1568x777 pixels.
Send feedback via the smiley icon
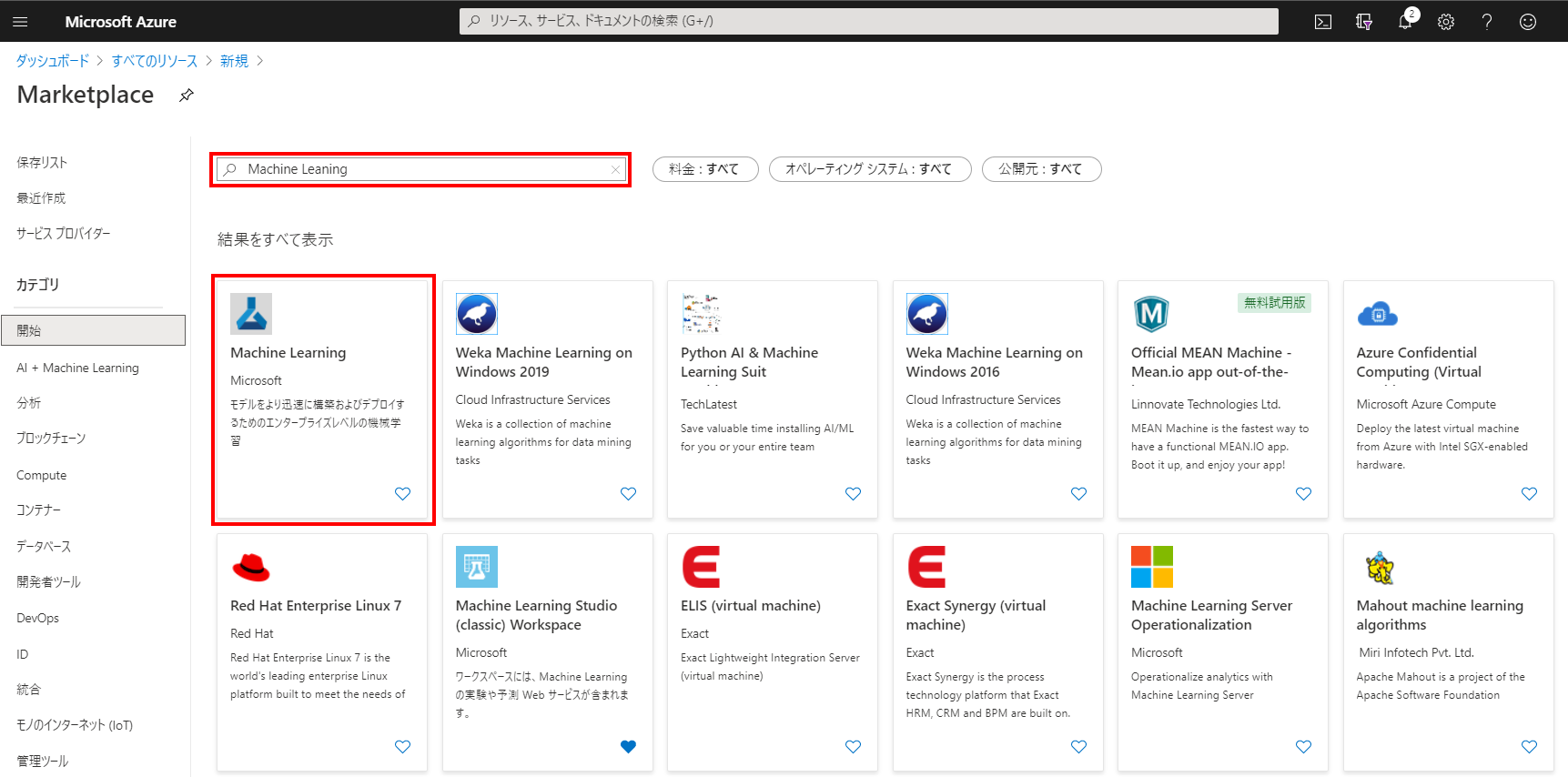pos(1528,22)
